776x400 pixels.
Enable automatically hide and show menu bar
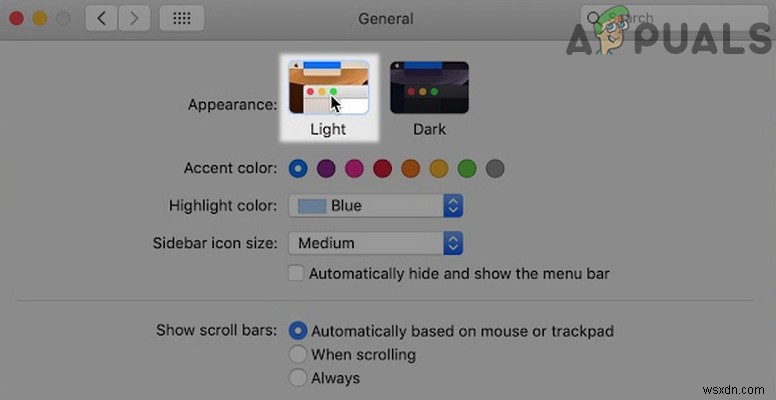point(296,273)
